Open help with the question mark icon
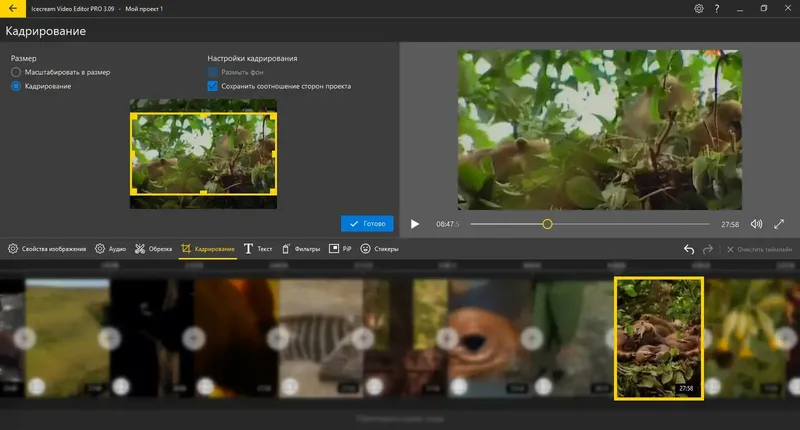This screenshot has height=430, width=800. tap(717, 8)
